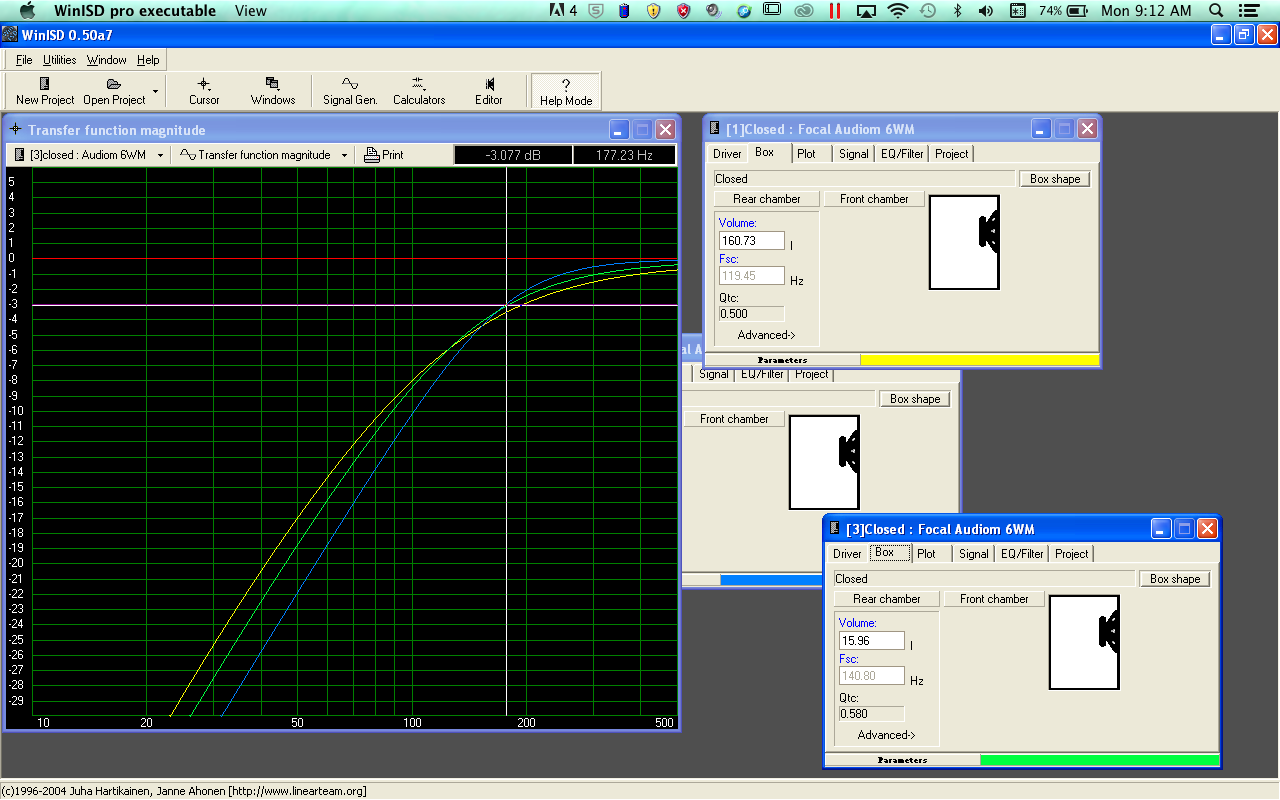Click the Adobe menu bar icon
Image resolution: width=1280 pixels, height=800 pixels.
point(563,11)
